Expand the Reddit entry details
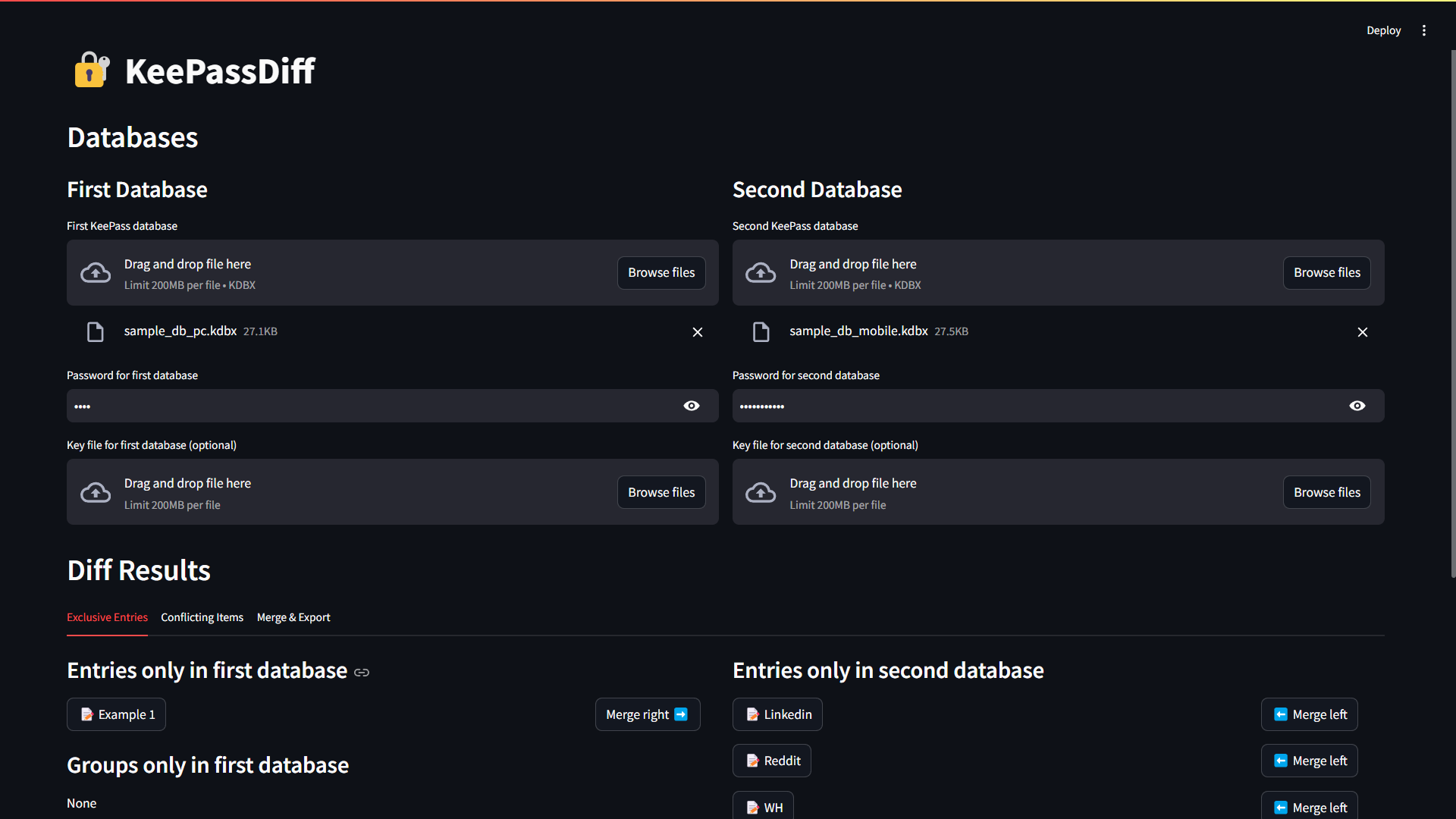 [x=772, y=761]
